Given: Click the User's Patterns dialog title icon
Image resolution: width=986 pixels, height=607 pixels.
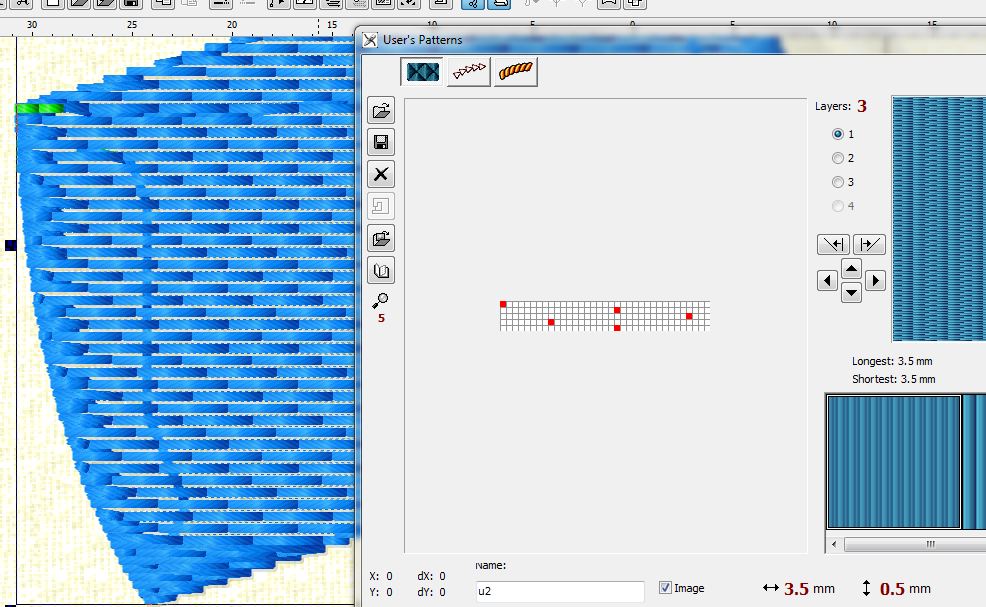Looking at the screenshot, I should (x=370, y=40).
